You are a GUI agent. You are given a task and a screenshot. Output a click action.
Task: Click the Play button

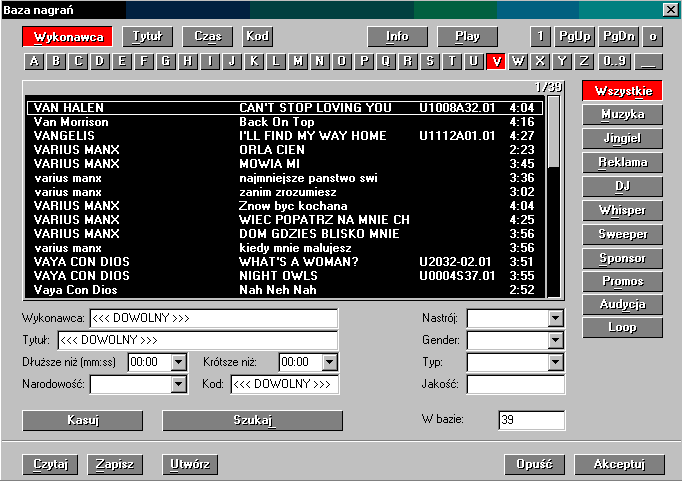click(x=468, y=37)
